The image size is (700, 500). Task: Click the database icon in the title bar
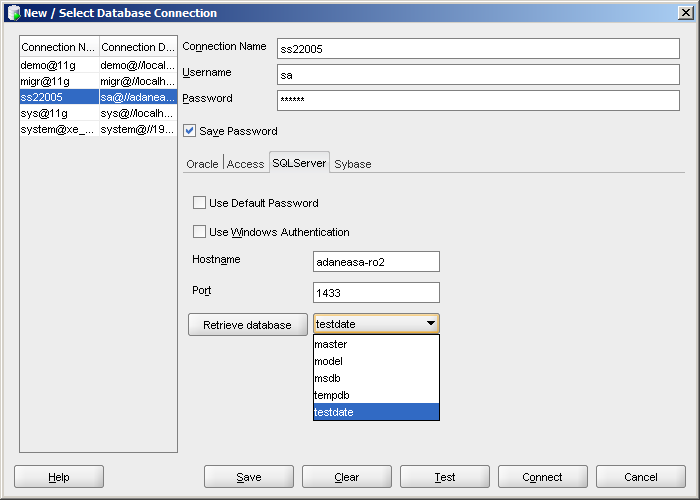[x=14, y=13]
